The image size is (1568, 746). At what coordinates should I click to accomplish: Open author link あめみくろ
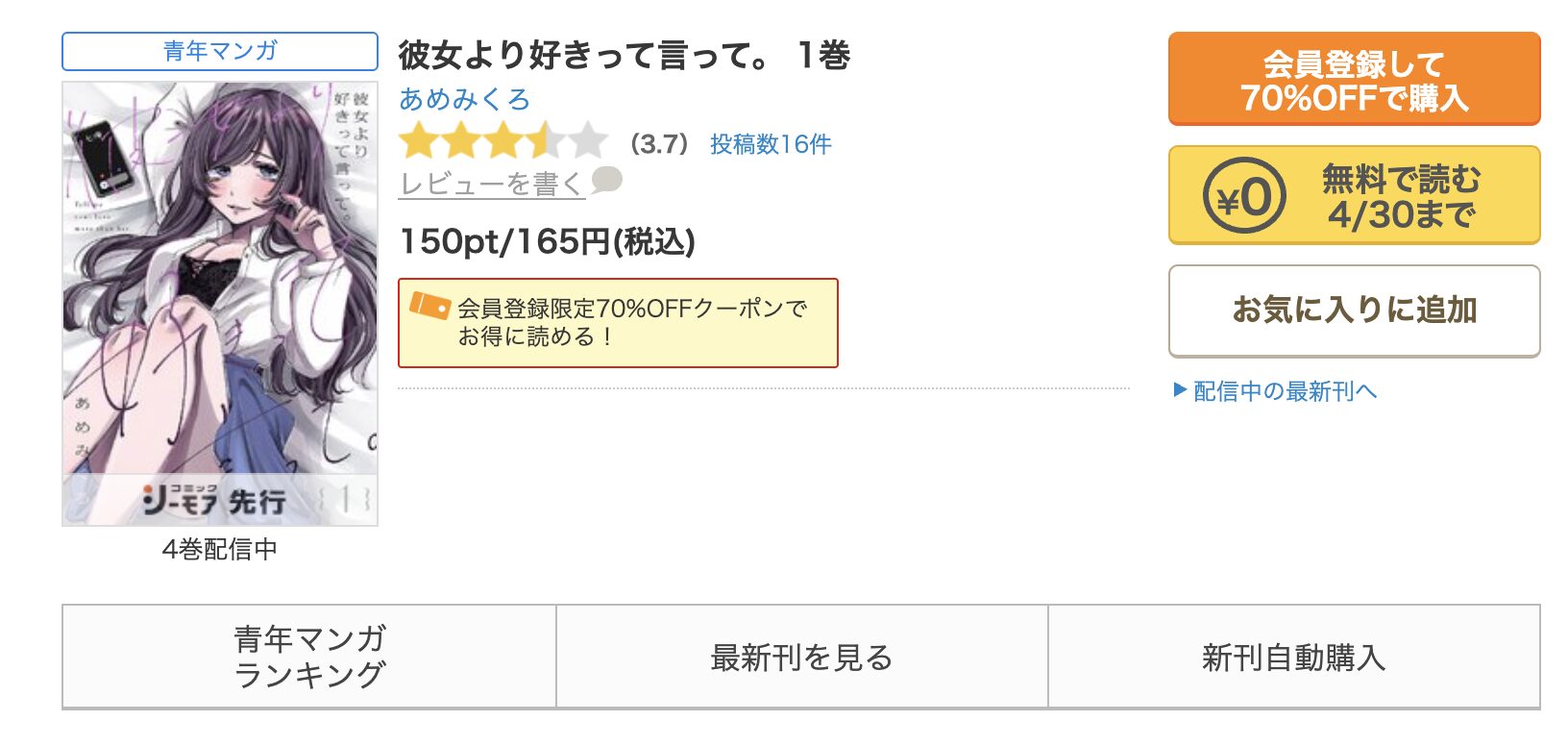pyautogui.click(x=464, y=99)
